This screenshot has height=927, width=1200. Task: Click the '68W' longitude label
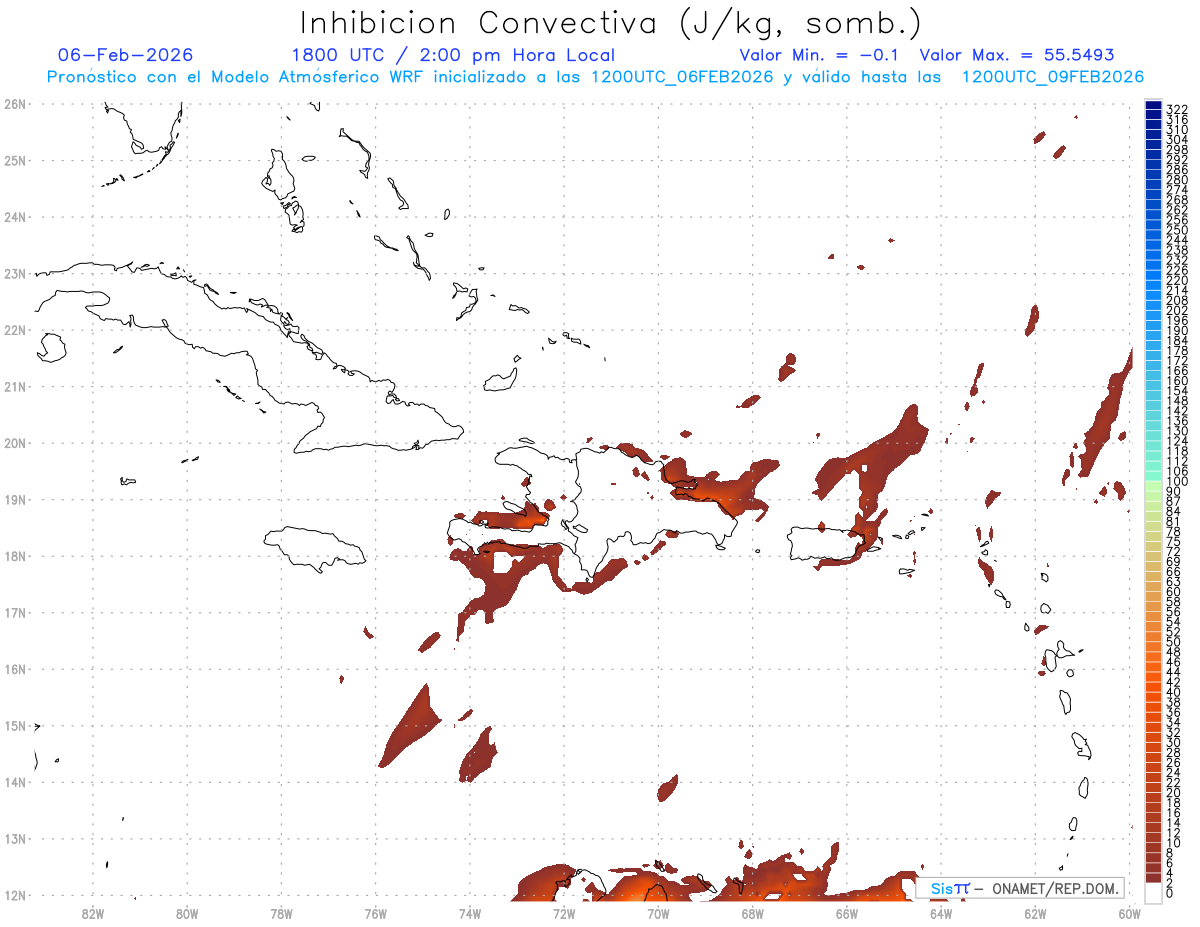click(x=753, y=913)
